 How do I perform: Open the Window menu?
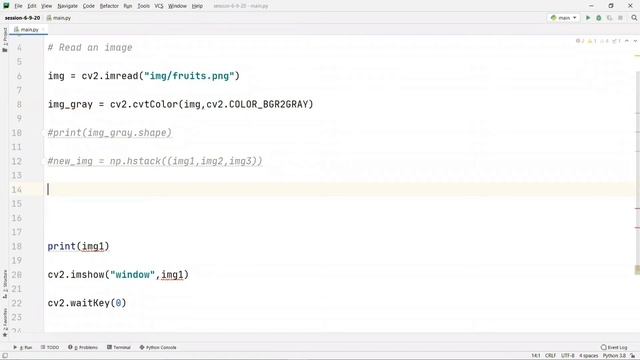pyautogui.click(x=177, y=6)
